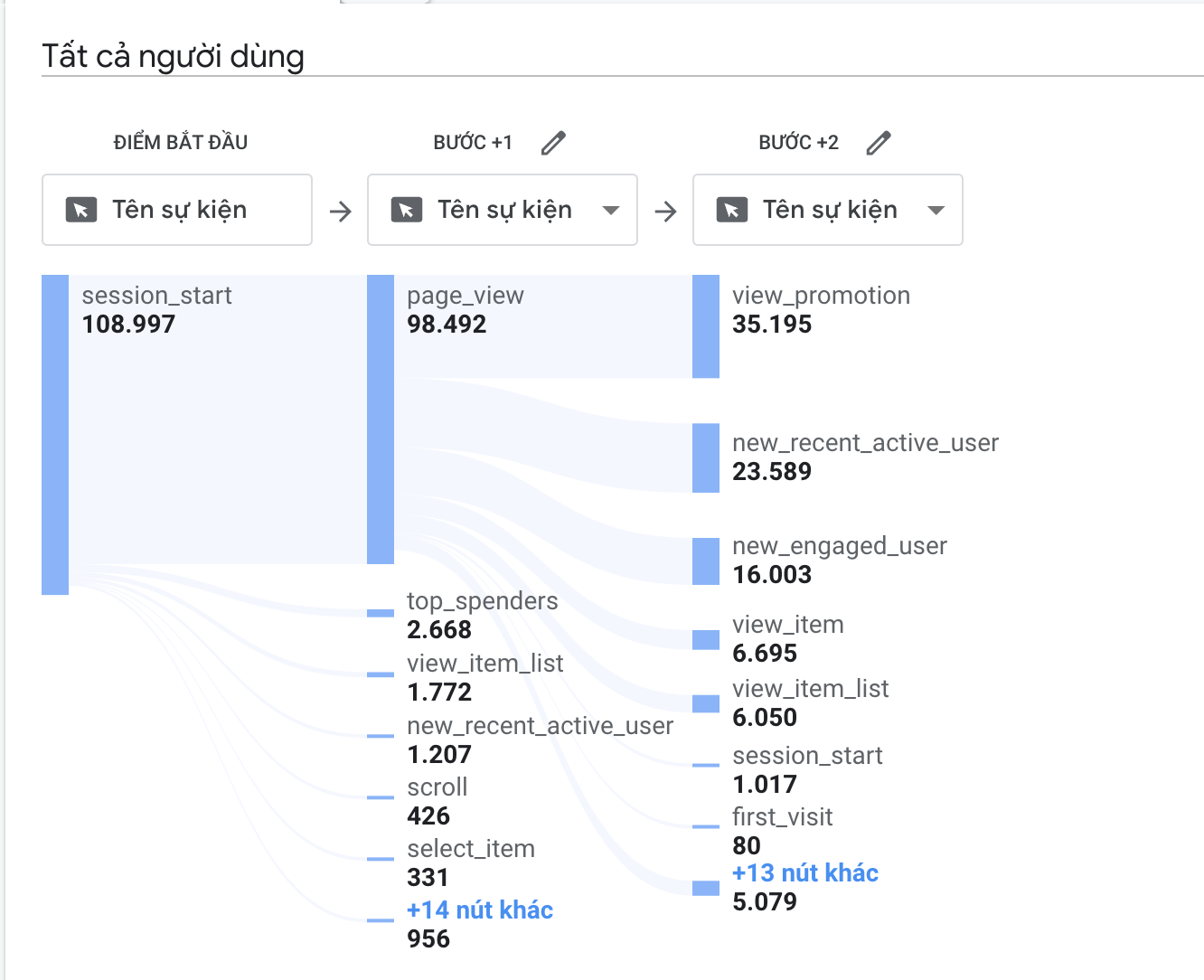Click the page_view node bar

tap(381, 419)
